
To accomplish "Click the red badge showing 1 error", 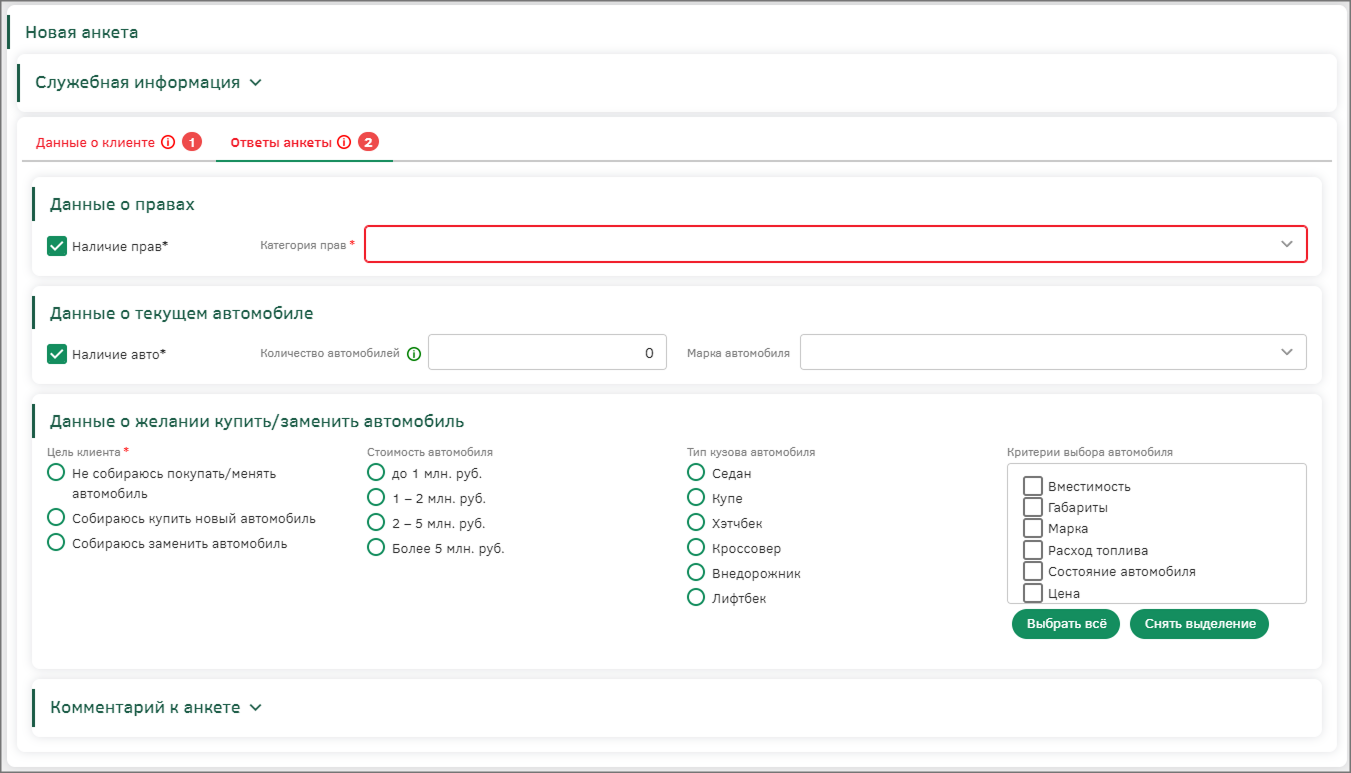I will click(192, 143).
